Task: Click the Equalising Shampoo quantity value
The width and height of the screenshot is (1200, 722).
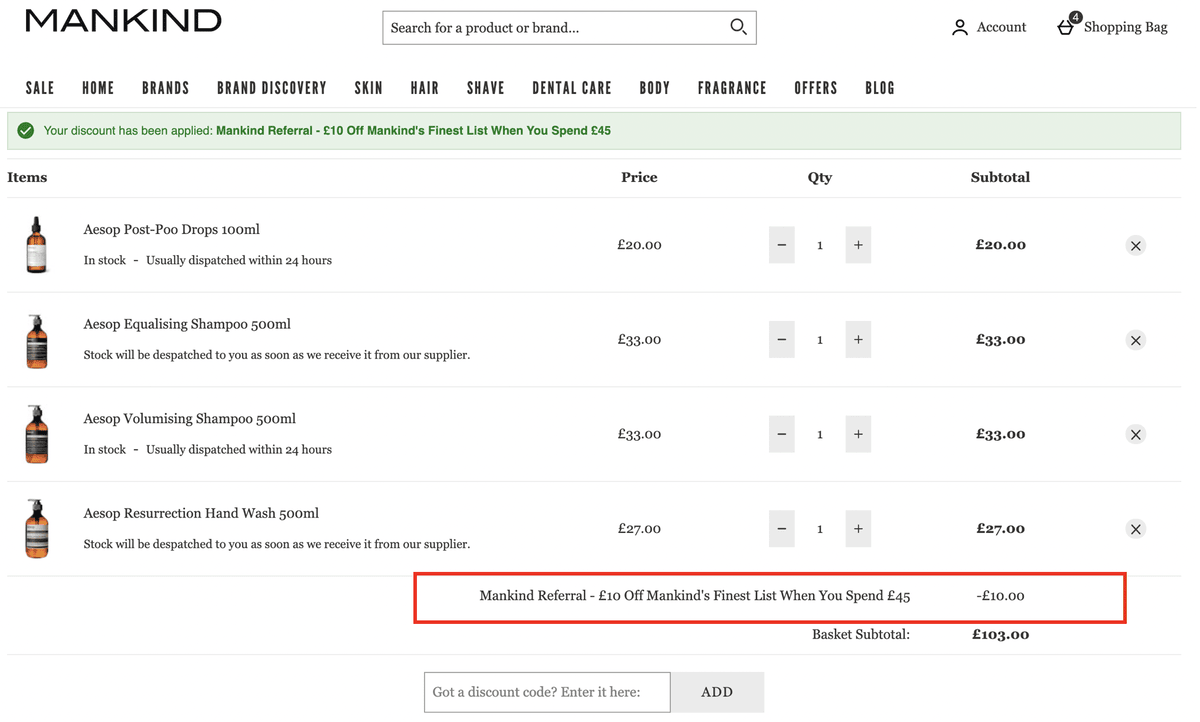Action: click(x=820, y=340)
